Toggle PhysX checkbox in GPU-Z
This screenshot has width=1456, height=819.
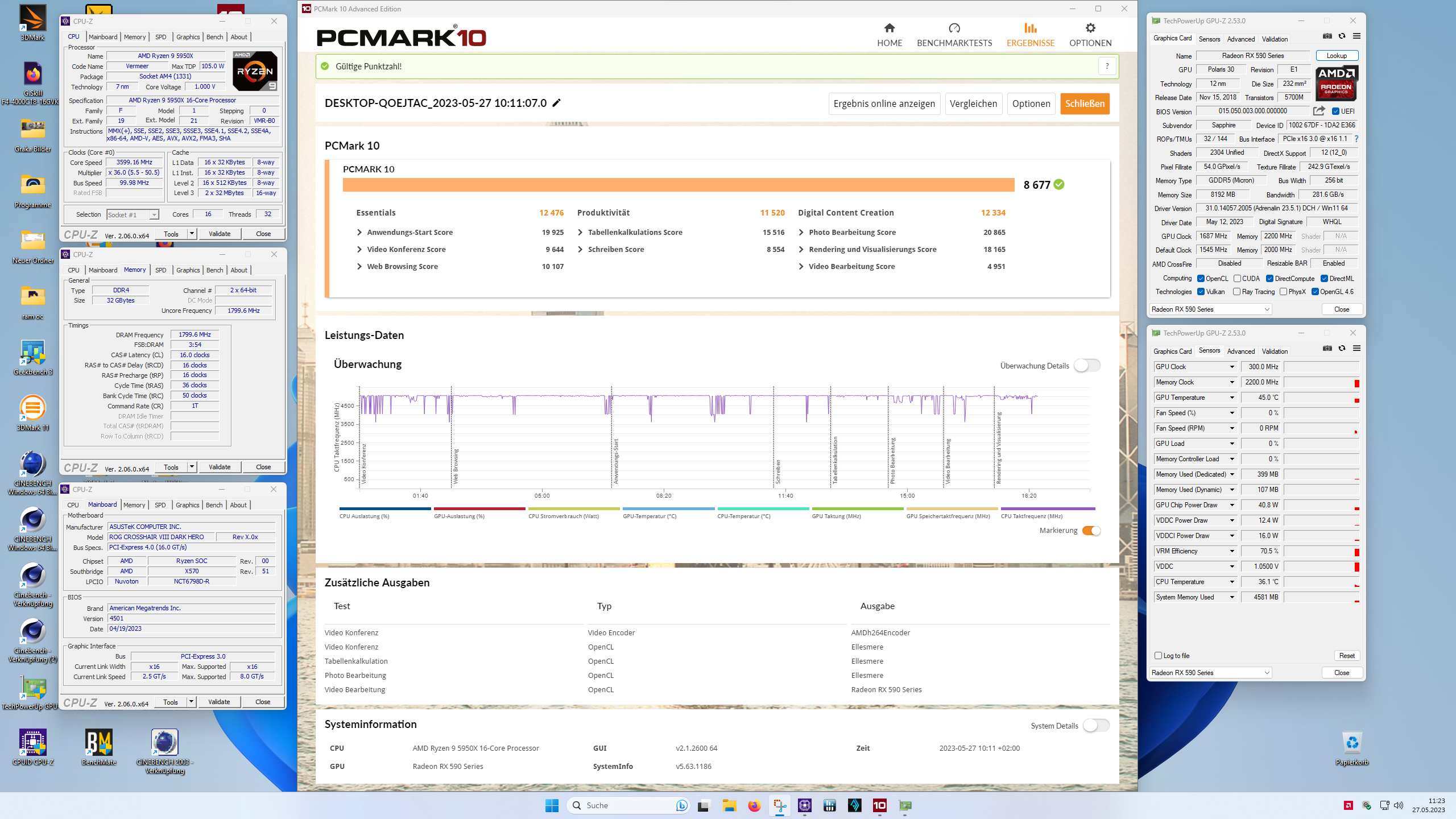click(x=1283, y=292)
